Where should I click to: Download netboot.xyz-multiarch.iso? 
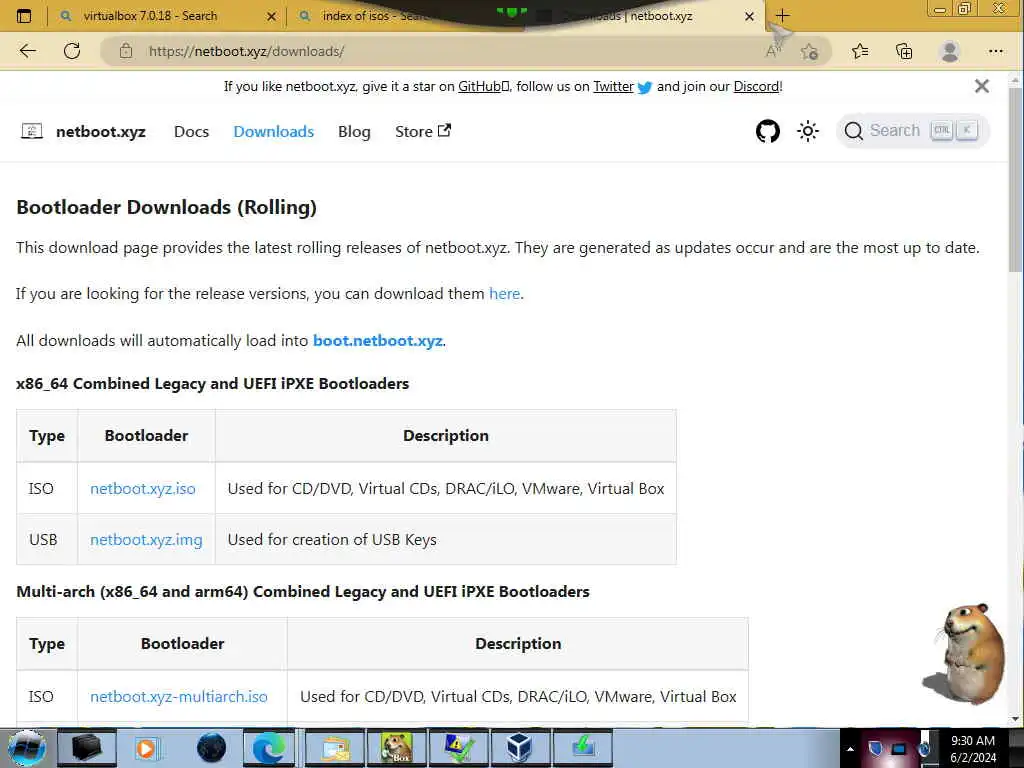(x=179, y=697)
